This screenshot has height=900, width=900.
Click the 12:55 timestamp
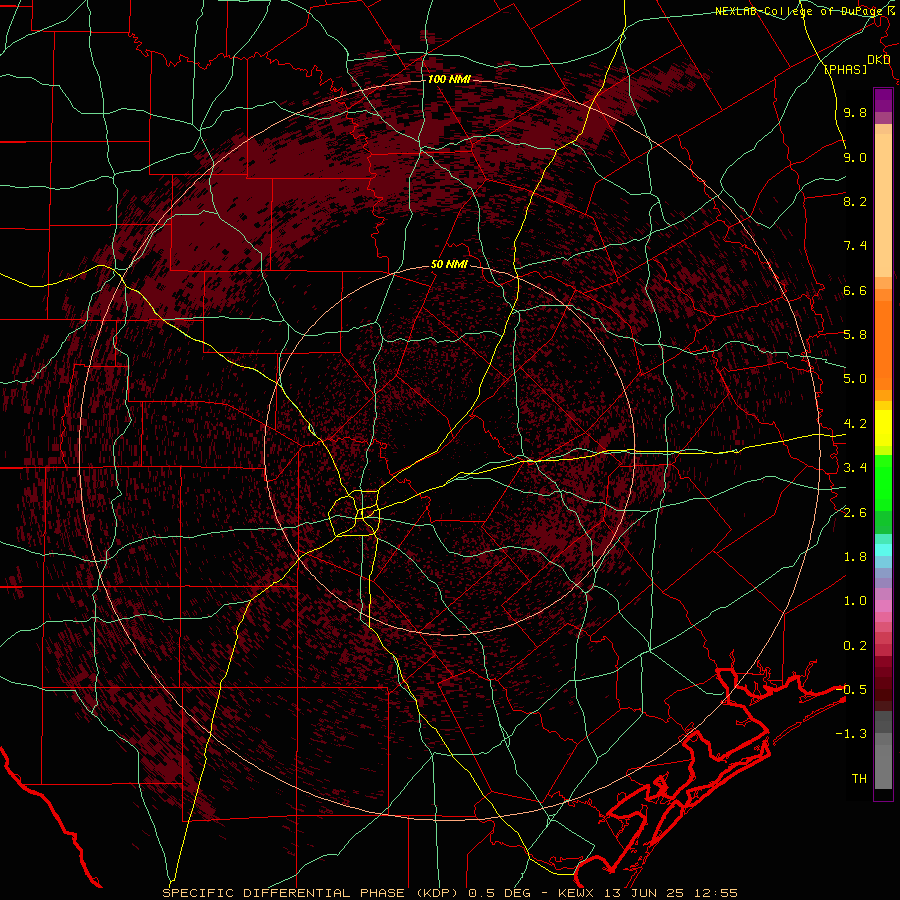[715, 893]
